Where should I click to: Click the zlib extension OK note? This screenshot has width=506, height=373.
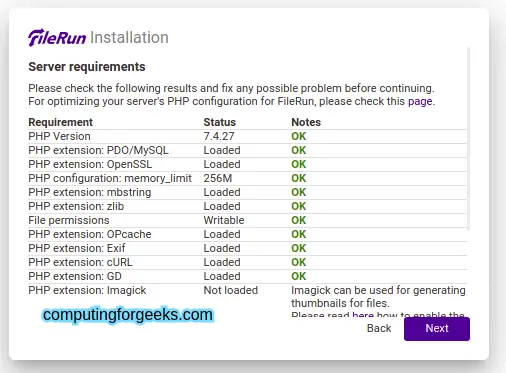coord(298,206)
